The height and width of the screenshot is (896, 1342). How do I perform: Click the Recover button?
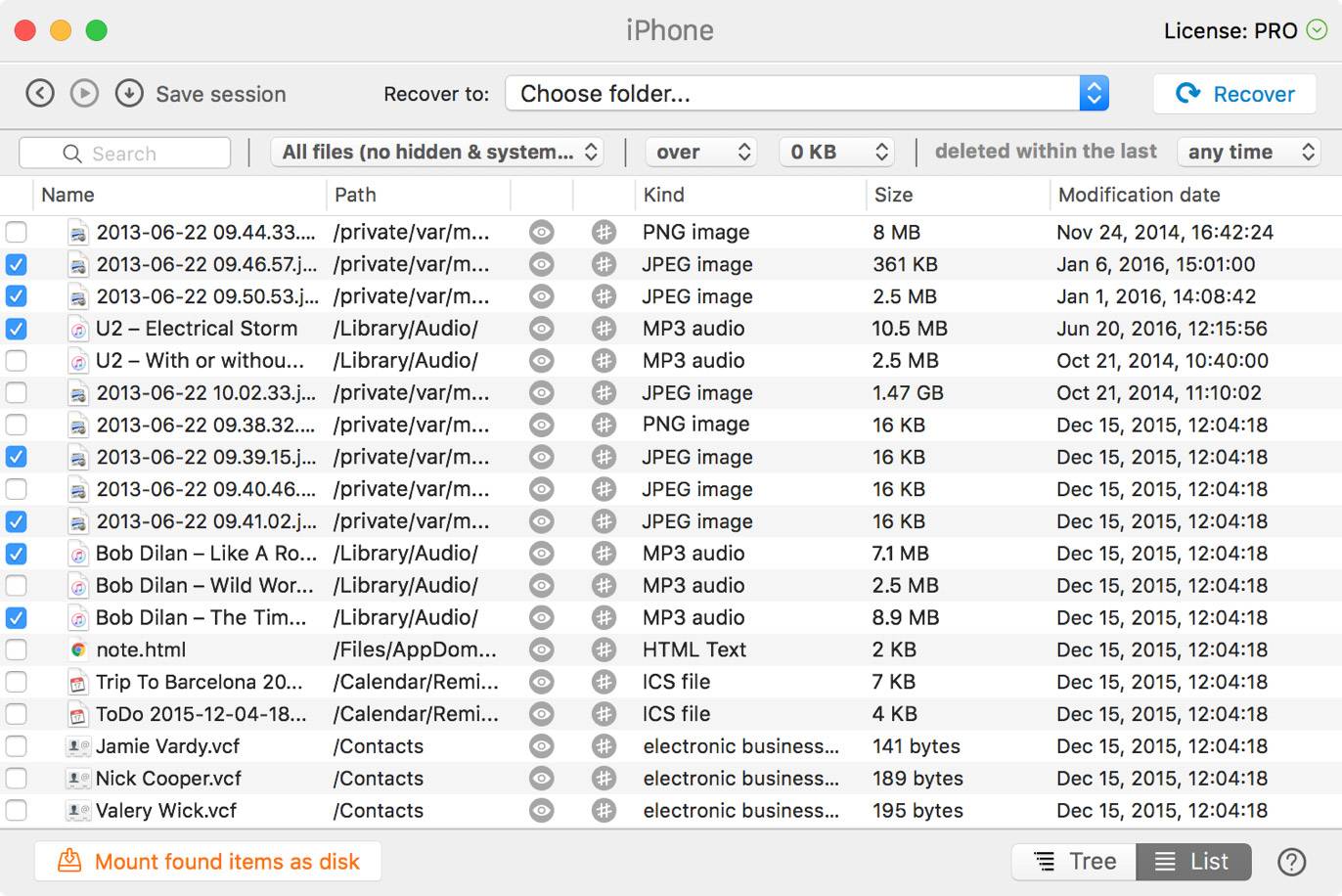click(x=1235, y=94)
